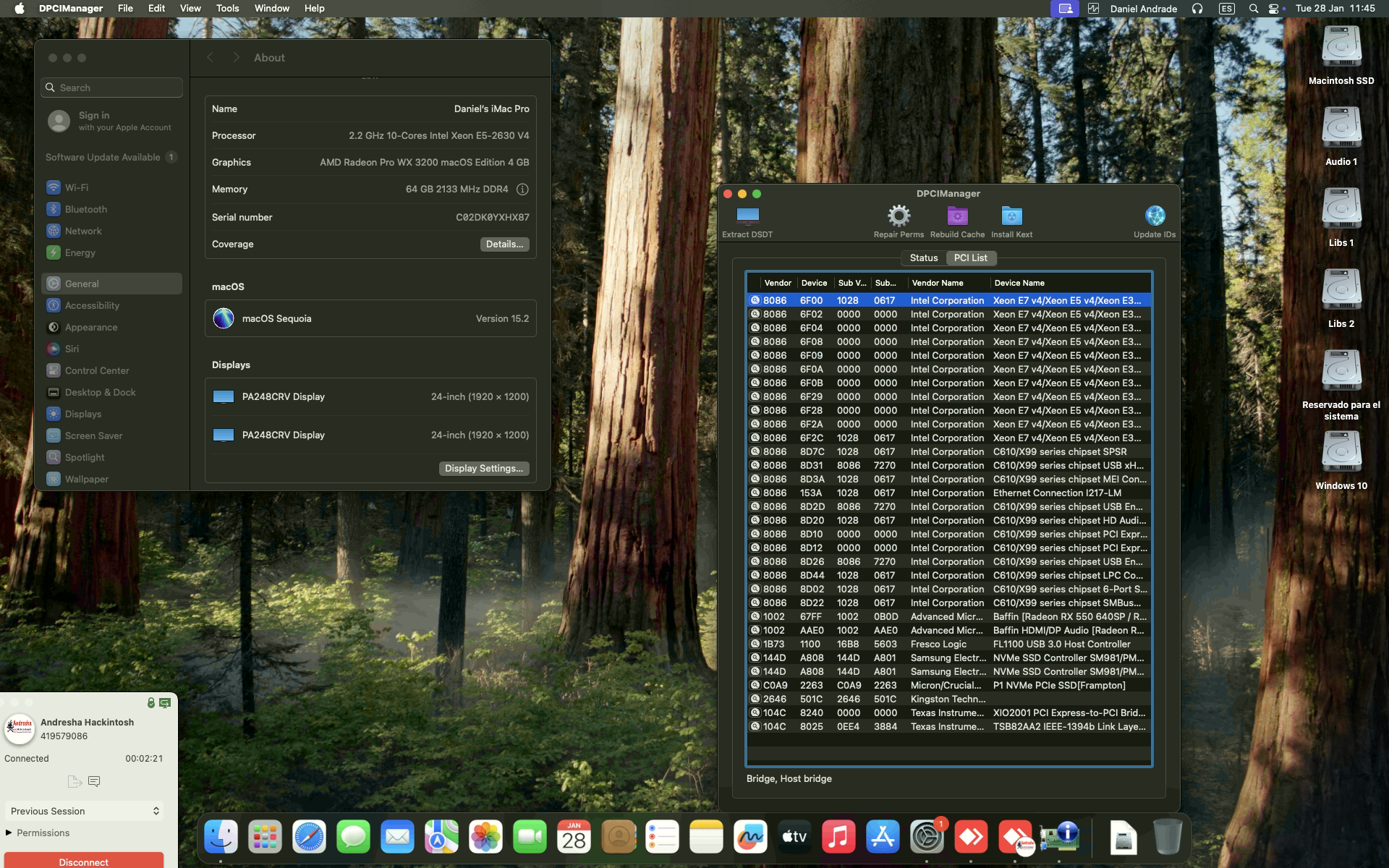1389x868 pixels.
Task: Sort by the Device Name column header
Action: [1070, 283]
